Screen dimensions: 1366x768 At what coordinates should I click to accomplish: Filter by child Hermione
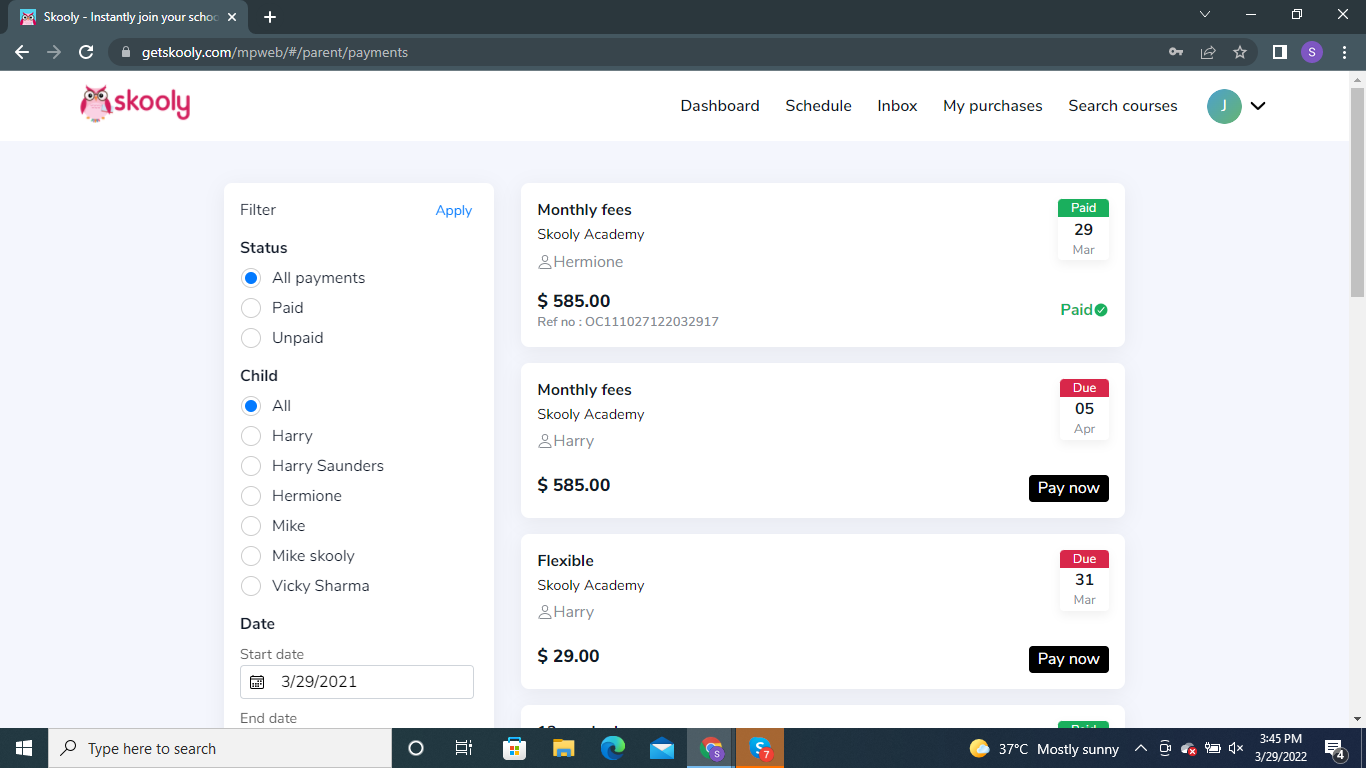[x=251, y=496]
